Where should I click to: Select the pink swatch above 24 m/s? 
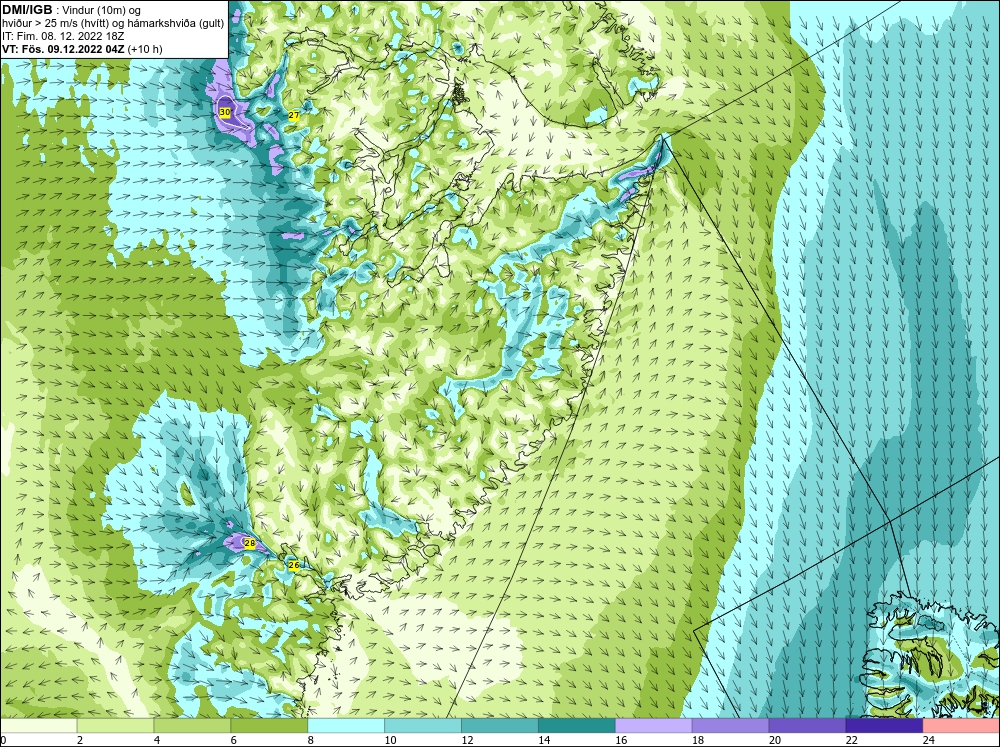point(961,726)
